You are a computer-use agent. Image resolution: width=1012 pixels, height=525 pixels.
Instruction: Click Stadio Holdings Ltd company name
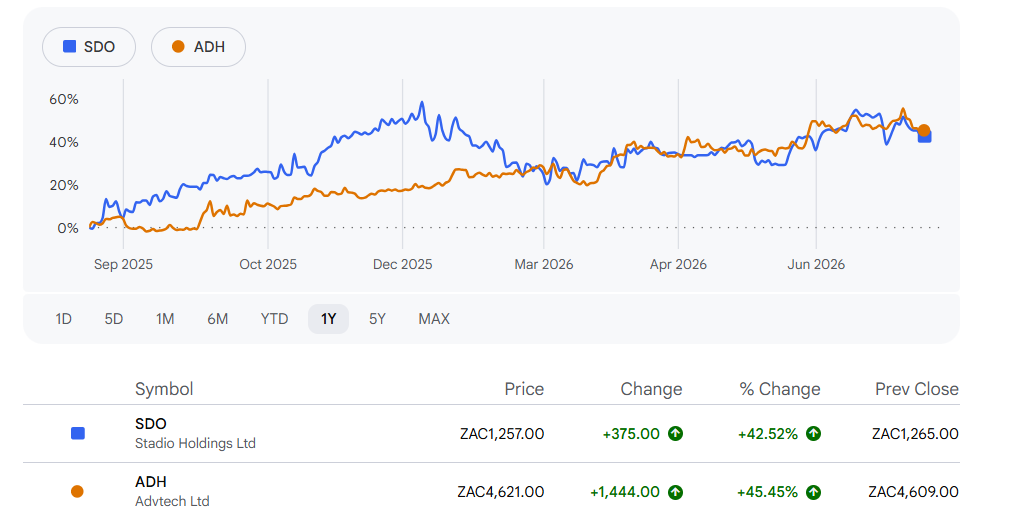click(195, 444)
